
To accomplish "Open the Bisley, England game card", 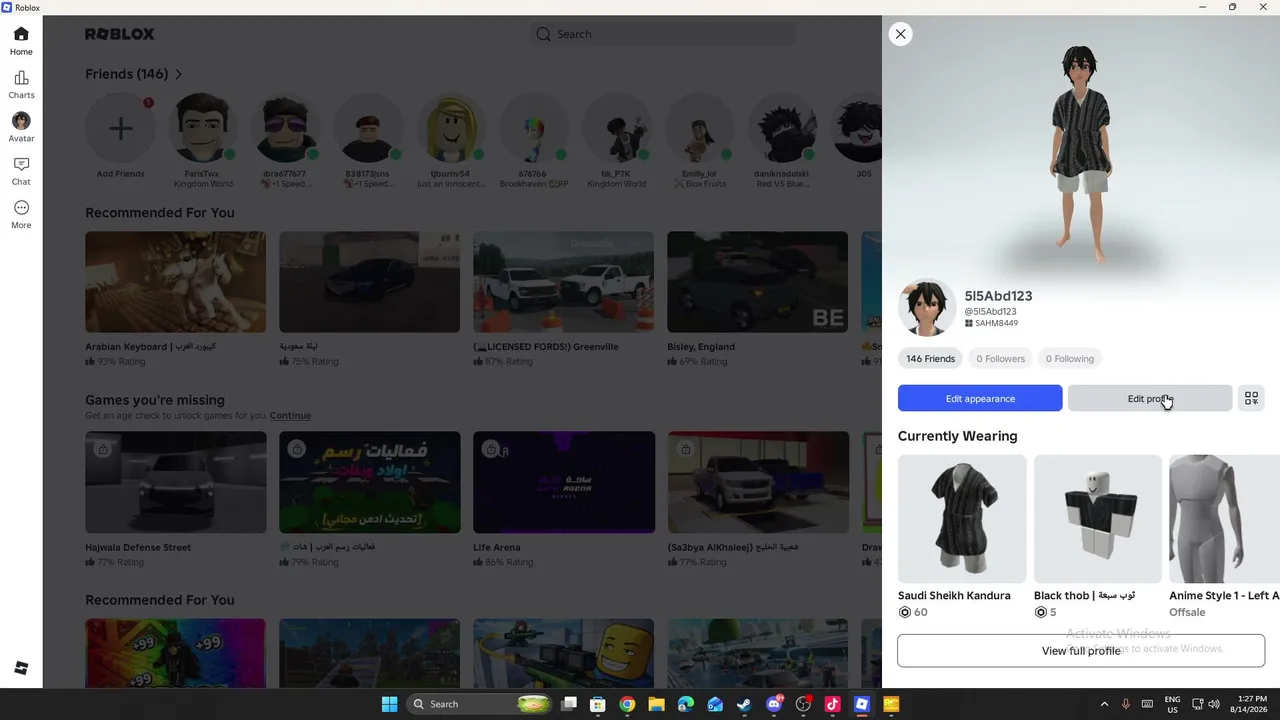I will click(758, 300).
